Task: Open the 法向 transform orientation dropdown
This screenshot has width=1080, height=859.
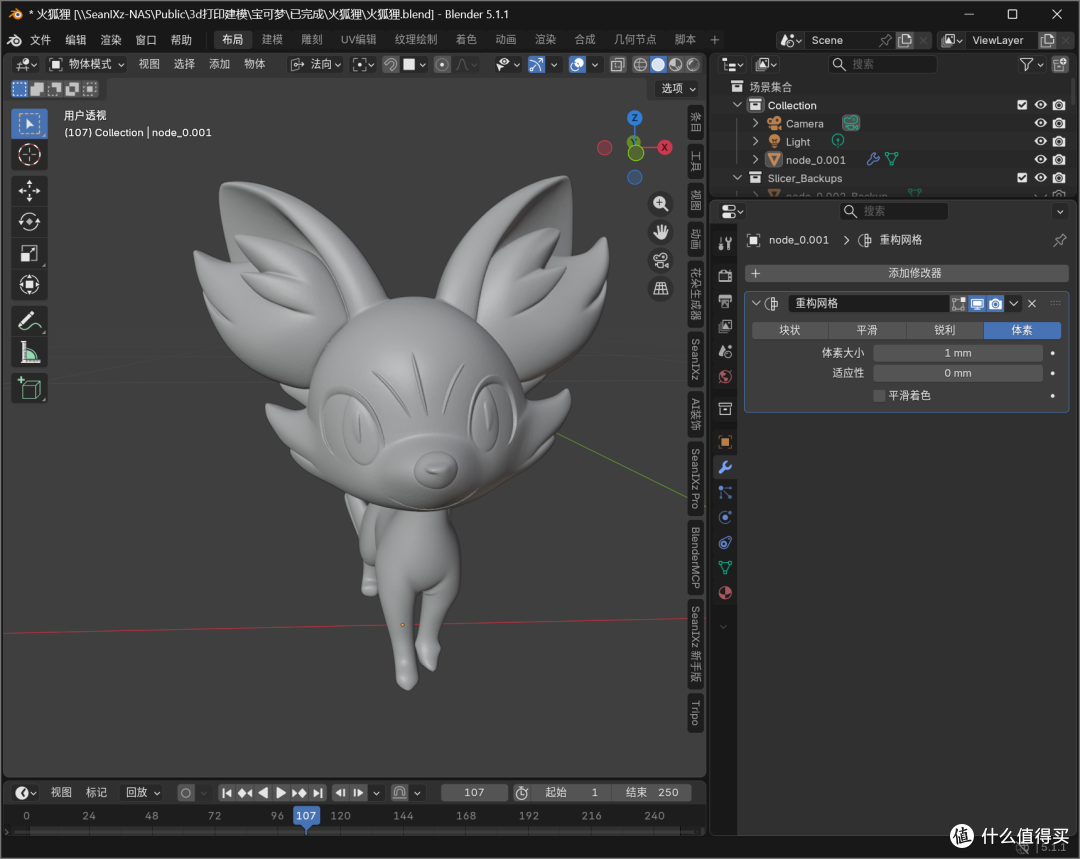Action: pos(316,64)
